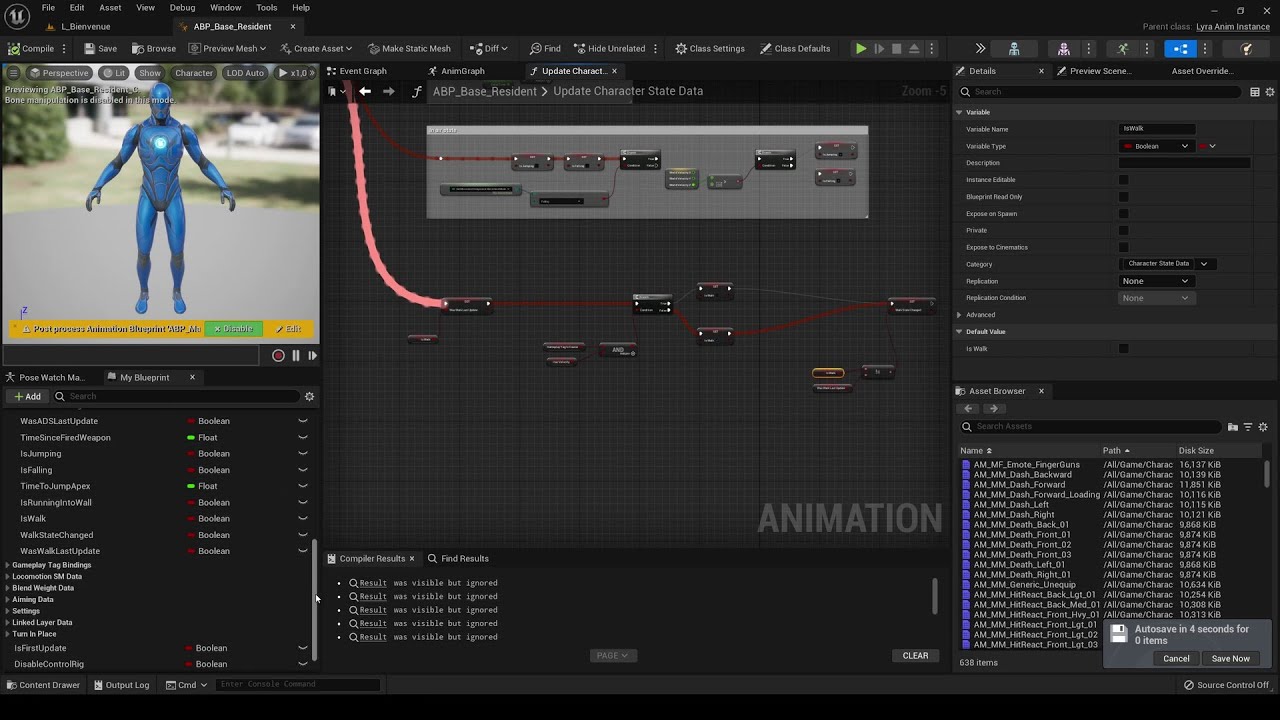
Task: Open Asset Browser filter options icon
Action: (x=1248, y=427)
